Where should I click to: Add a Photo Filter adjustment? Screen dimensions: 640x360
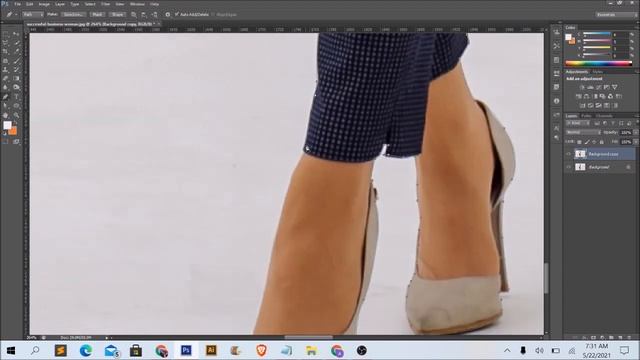[602, 96]
